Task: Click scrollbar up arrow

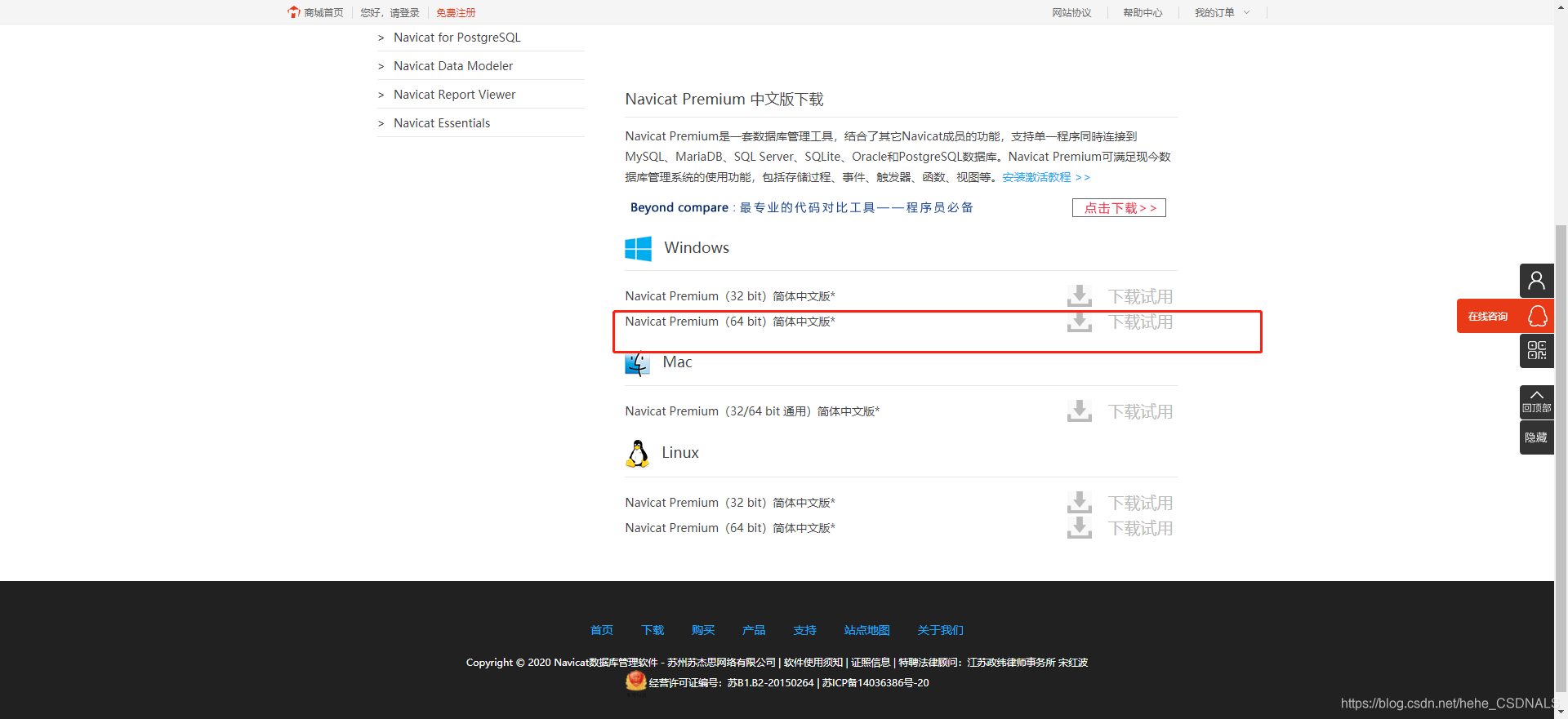Action: [1561, 7]
